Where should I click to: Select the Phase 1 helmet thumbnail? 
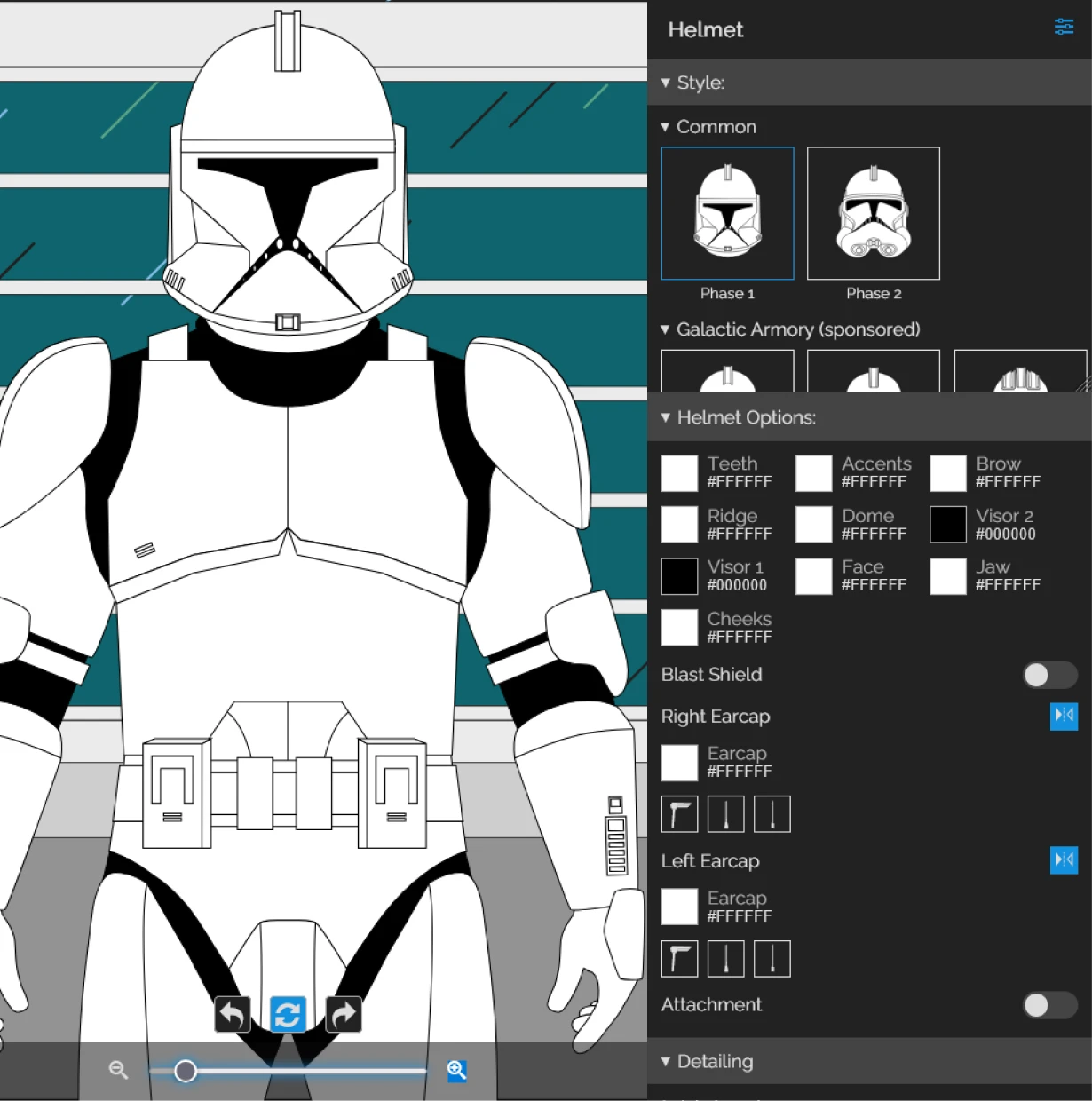pyautogui.click(x=728, y=213)
